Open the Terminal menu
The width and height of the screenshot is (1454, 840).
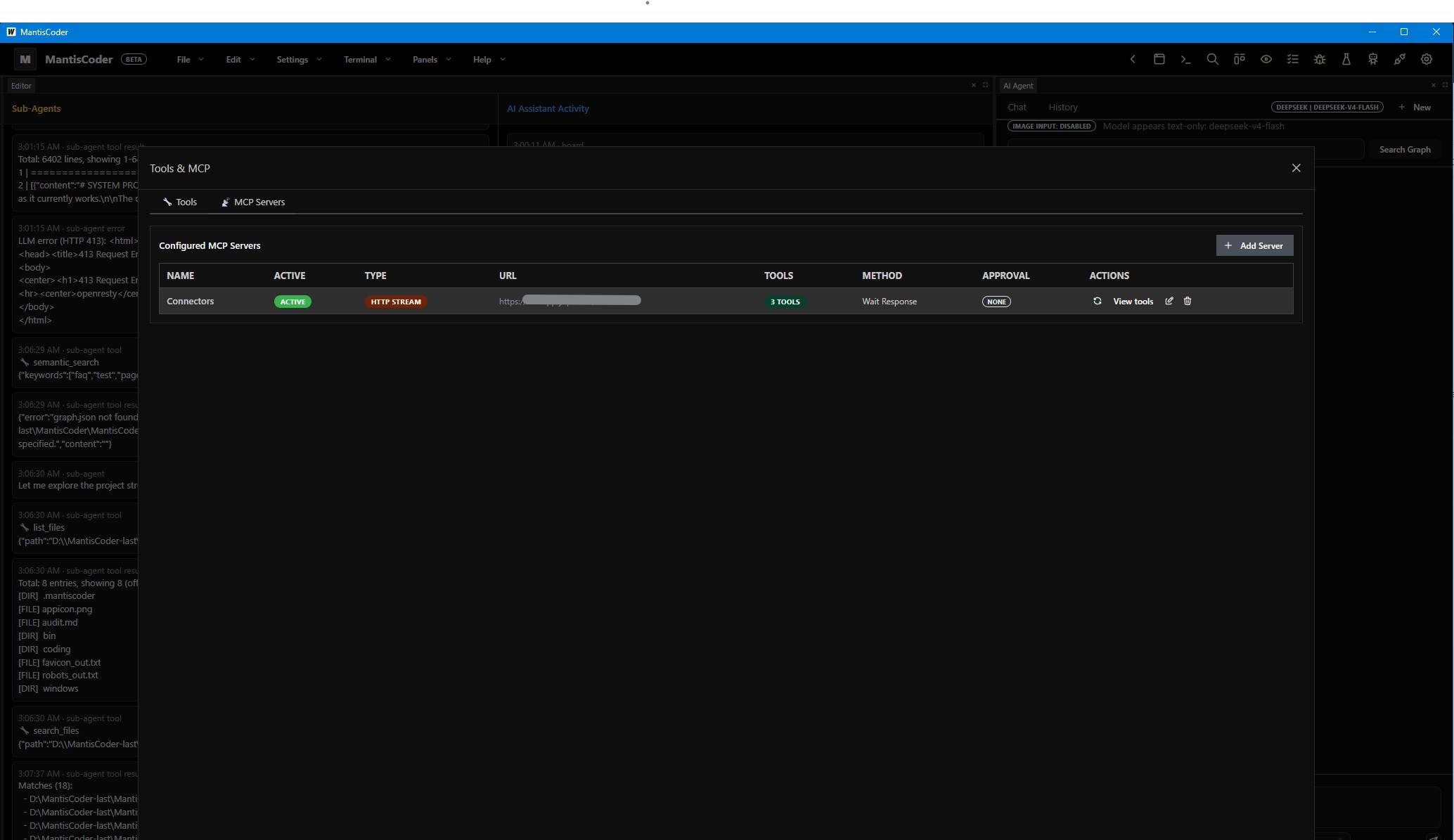[367, 60]
